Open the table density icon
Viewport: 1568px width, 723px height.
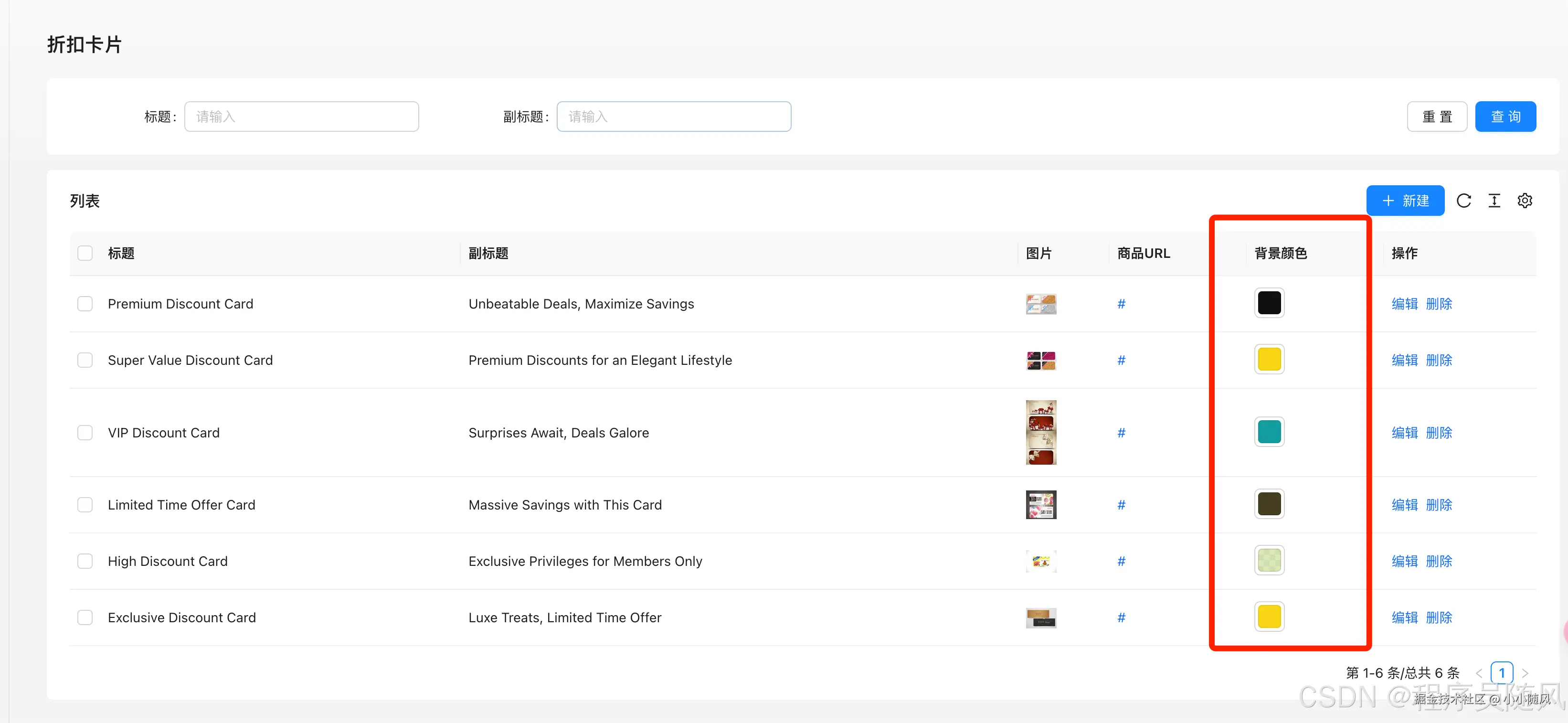[x=1494, y=201]
